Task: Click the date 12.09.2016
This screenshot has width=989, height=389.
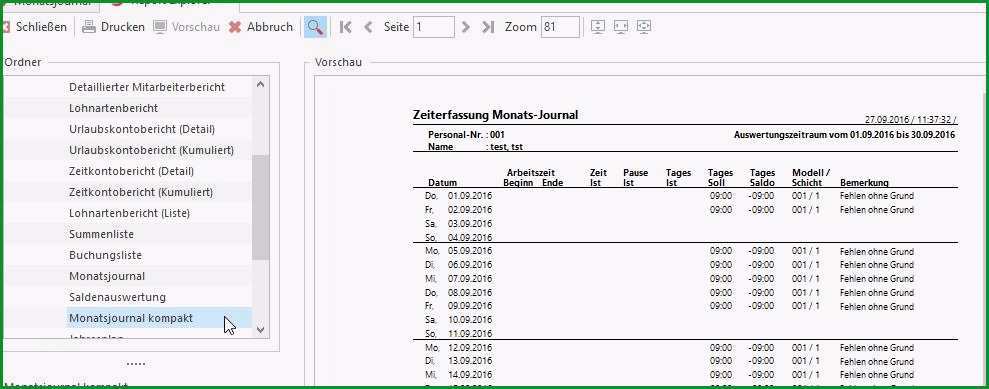Action: coord(470,347)
